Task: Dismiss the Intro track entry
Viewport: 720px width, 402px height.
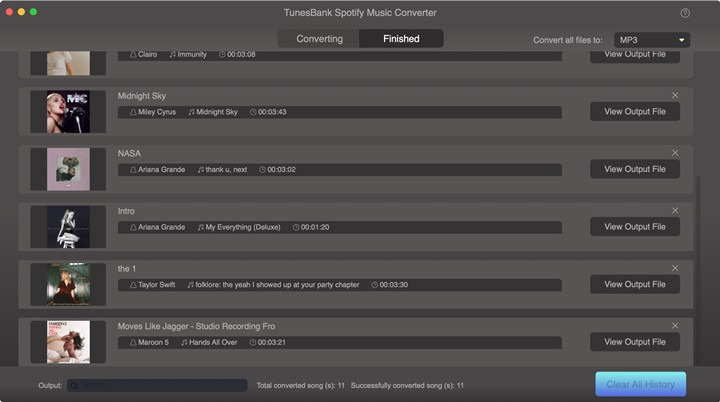Action: click(675, 211)
